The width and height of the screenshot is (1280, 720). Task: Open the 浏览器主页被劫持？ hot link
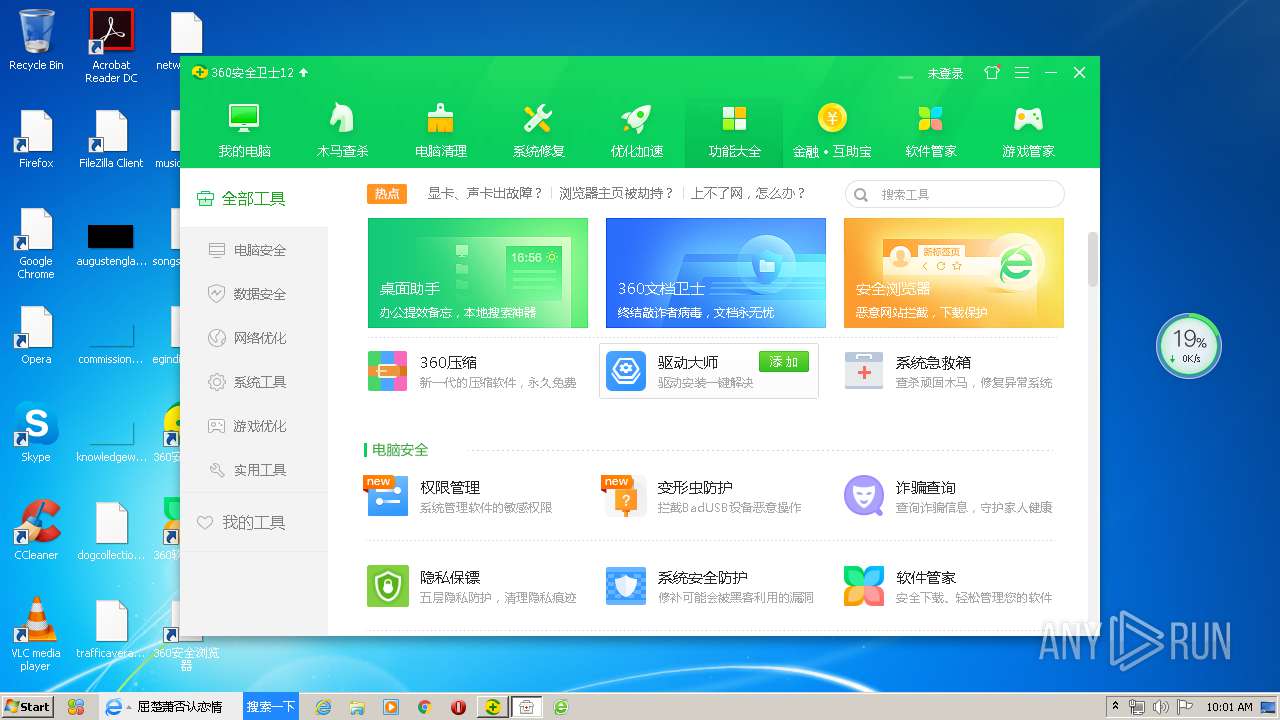(x=617, y=193)
